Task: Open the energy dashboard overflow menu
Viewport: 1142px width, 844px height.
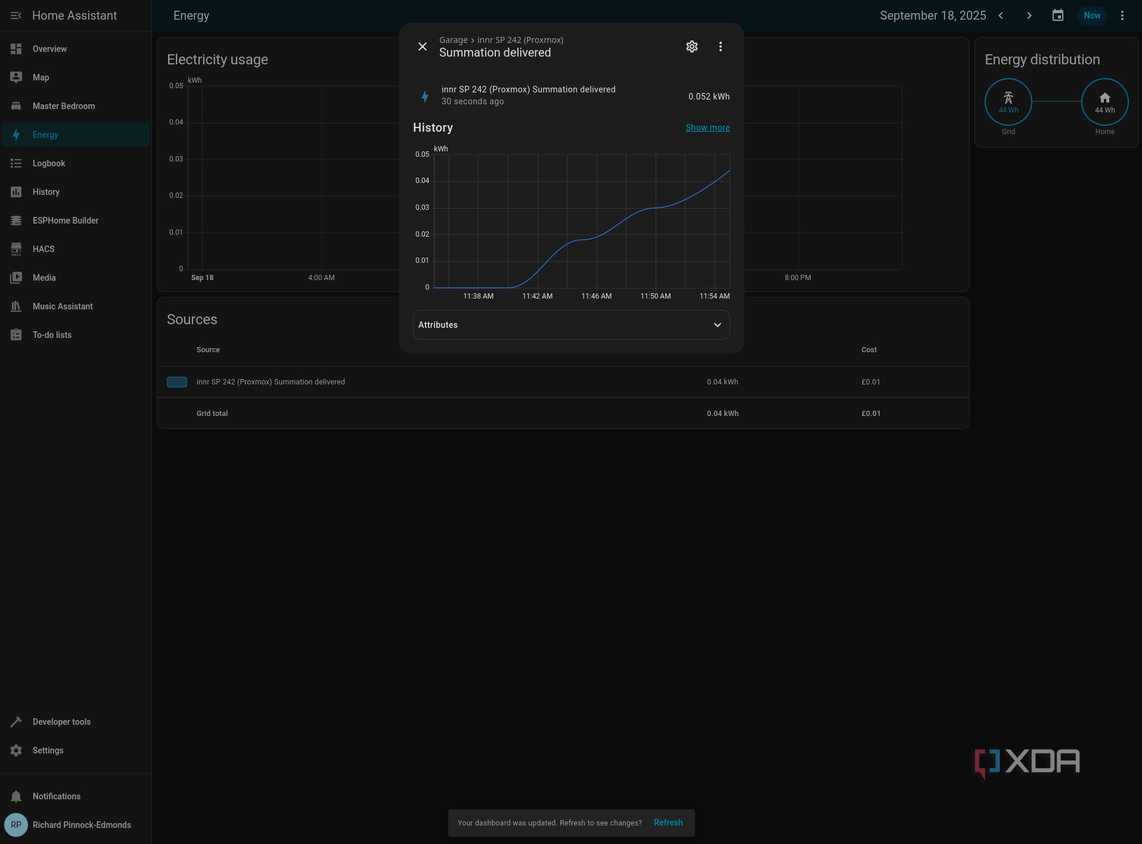Action: click(x=1122, y=15)
